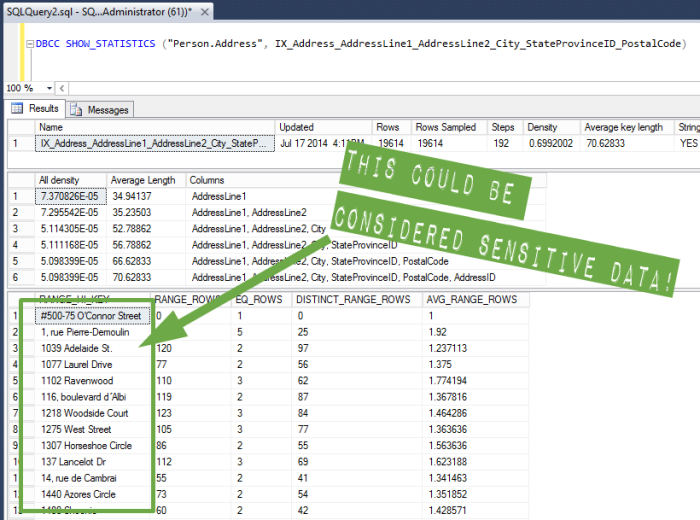Select the 1275 West Street cell
The height and width of the screenshot is (520, 700).
click(x=92, y=429)
